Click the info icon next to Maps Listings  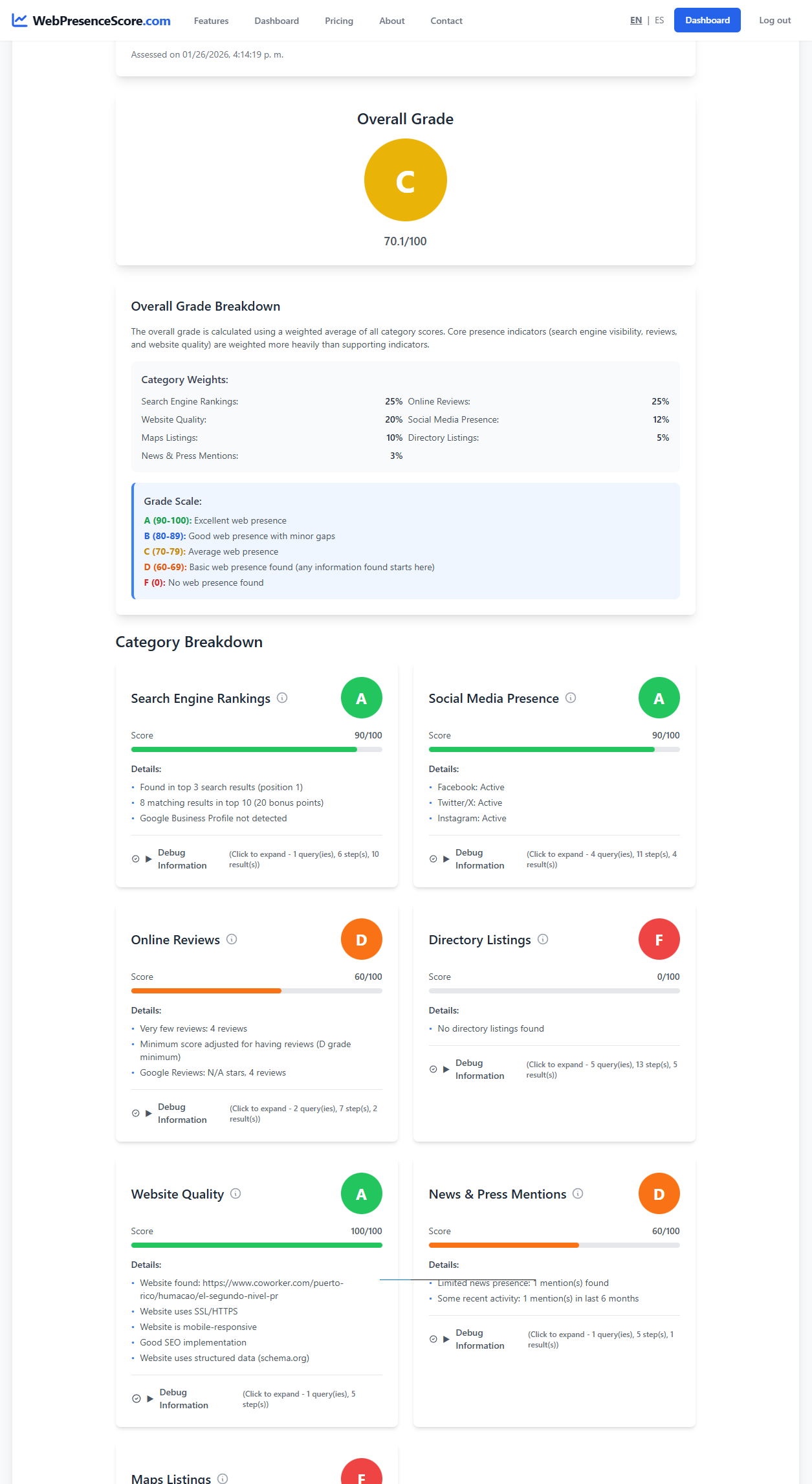(223, 1478)
